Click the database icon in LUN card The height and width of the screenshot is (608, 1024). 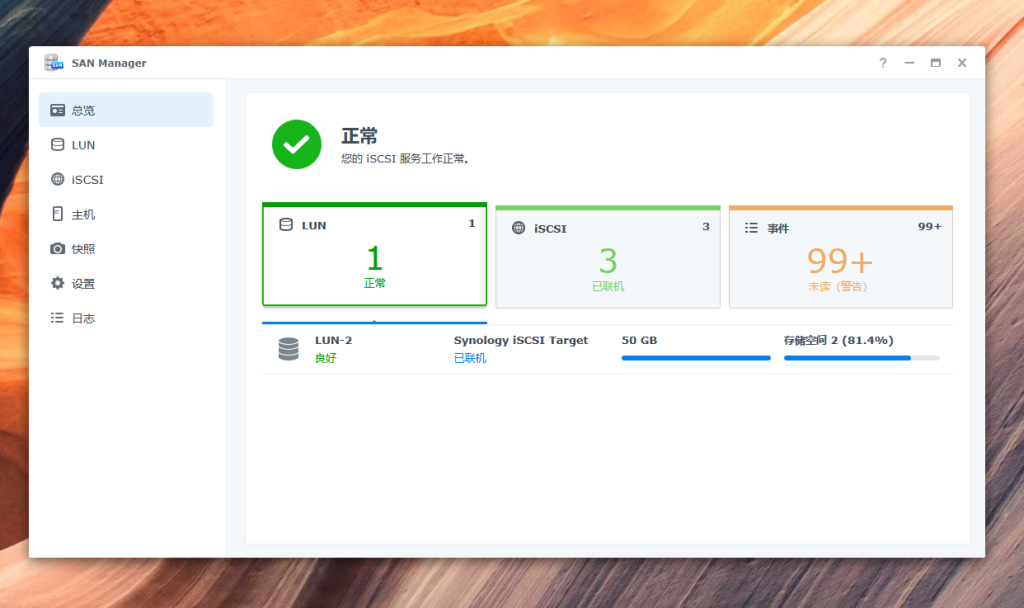click(286, 225)
